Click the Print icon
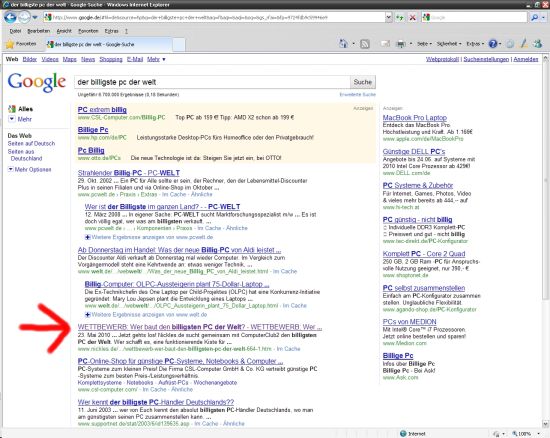This screenshot has width=550, height=438. click(401, 44)
